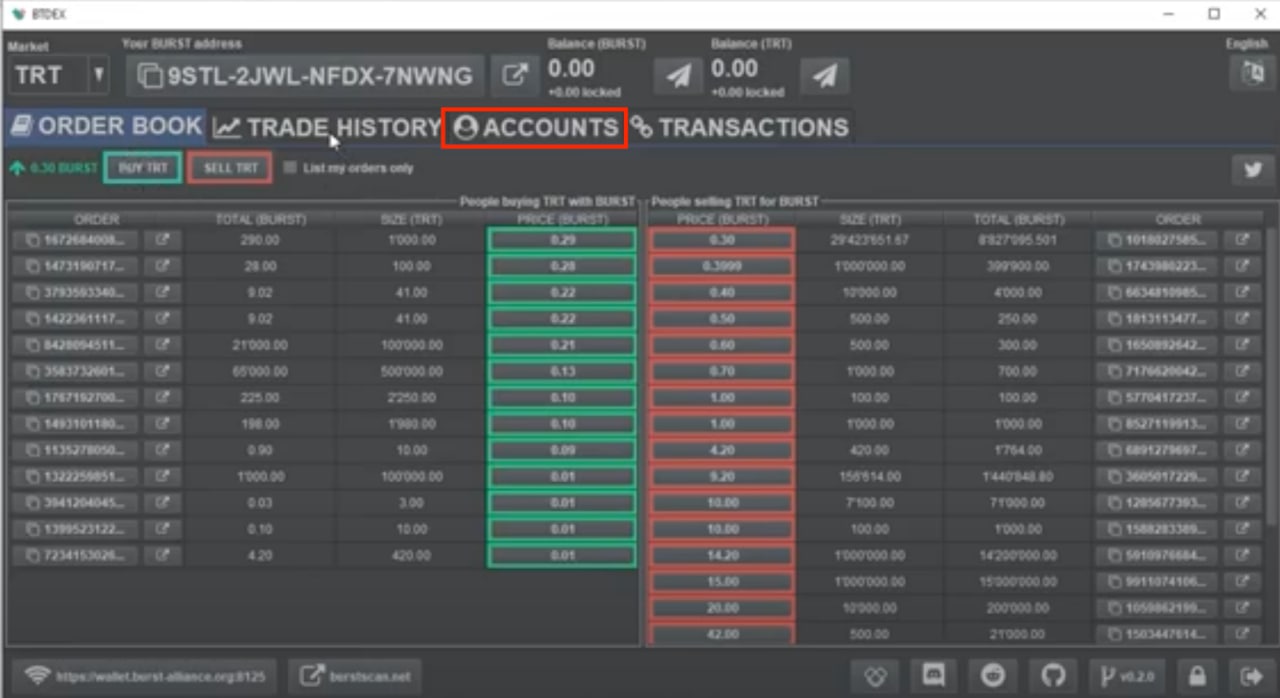The width and height of the screenshot is (1280, 698).
Task: Copy sell order ID 1813113477
Action: 1157,319
